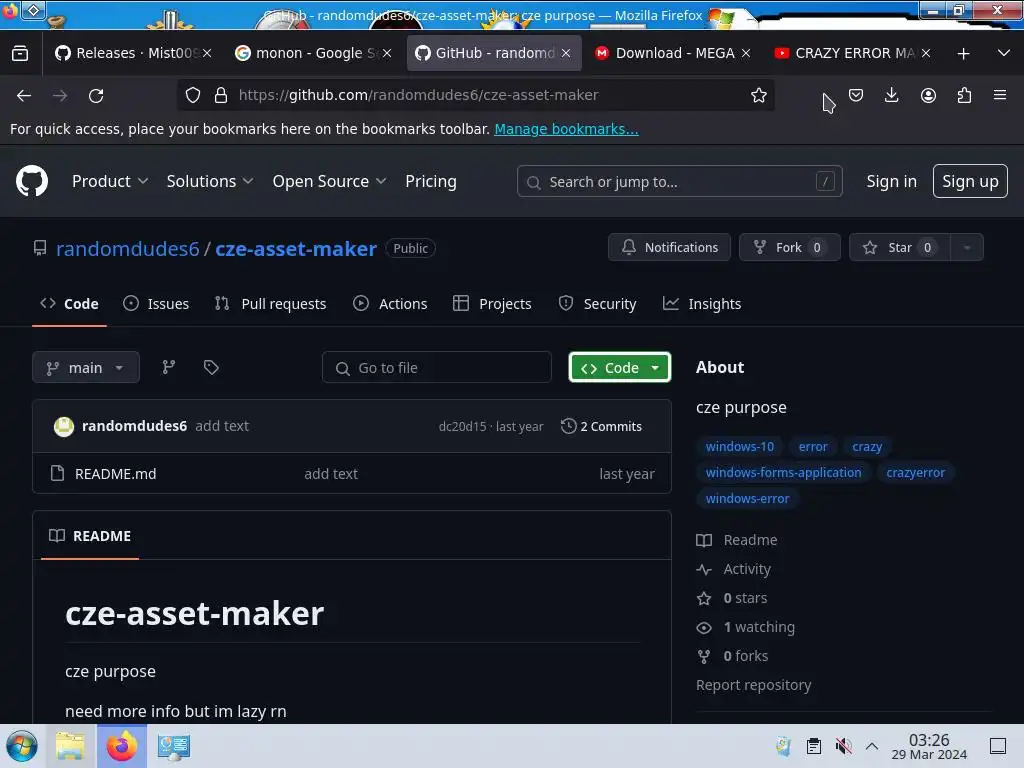Open Firefox downloads panel
Viewport: 1024px width, 768px height.
pos(891,95)
